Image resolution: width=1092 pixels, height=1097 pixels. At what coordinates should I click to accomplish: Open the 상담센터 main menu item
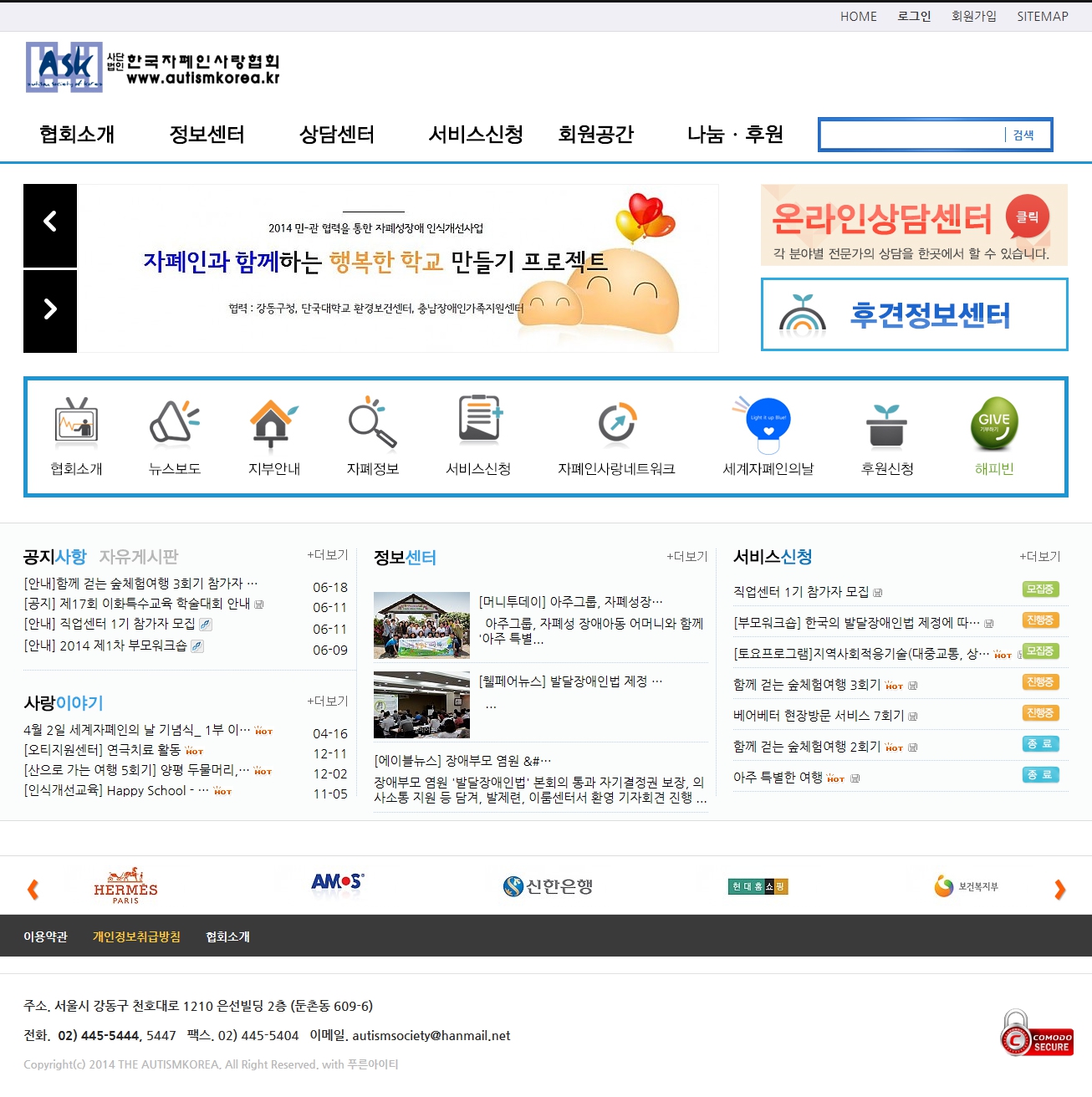(x=337, y=135)
